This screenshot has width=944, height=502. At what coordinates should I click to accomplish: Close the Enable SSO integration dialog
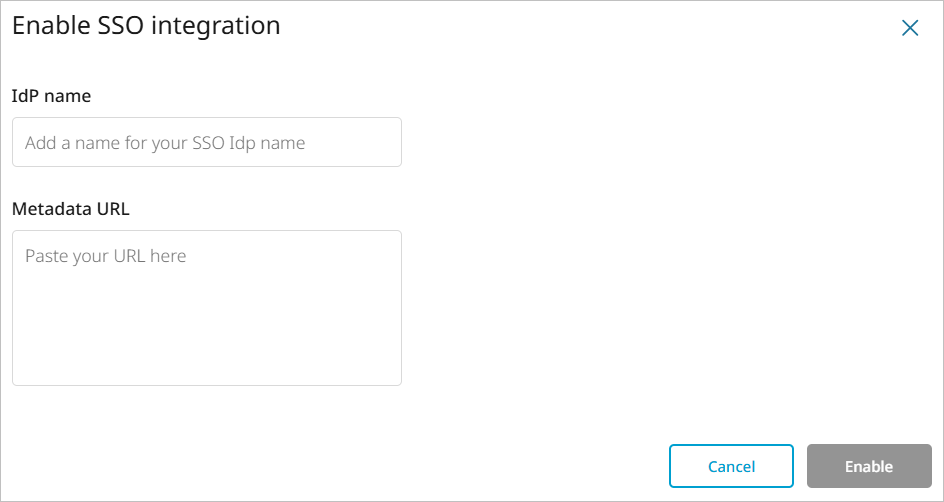click(909, 28)
